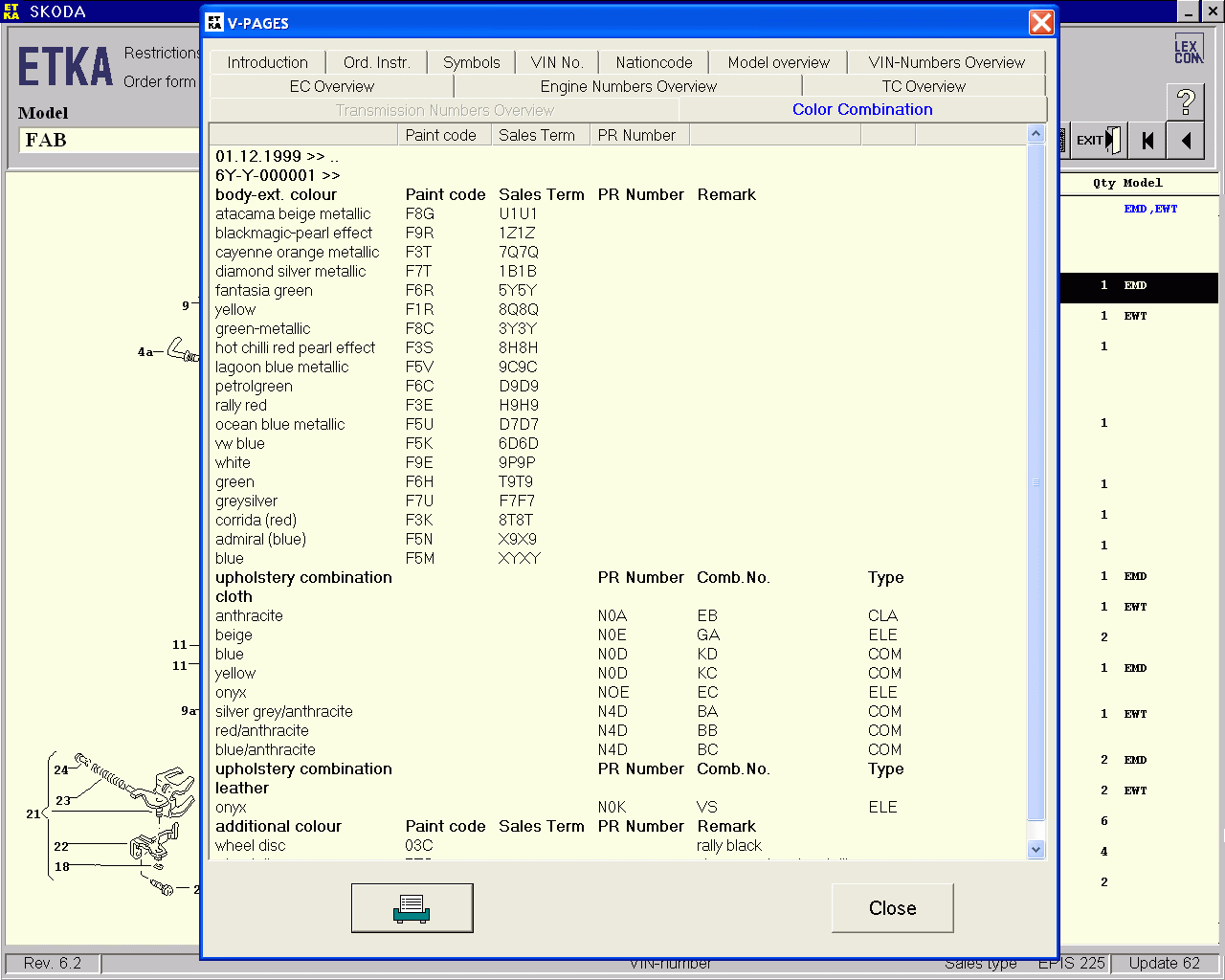Switch to the Introduction tab
Image resolution: width=1225 pixels, height=980 pixels.
(x=267, y=62)
